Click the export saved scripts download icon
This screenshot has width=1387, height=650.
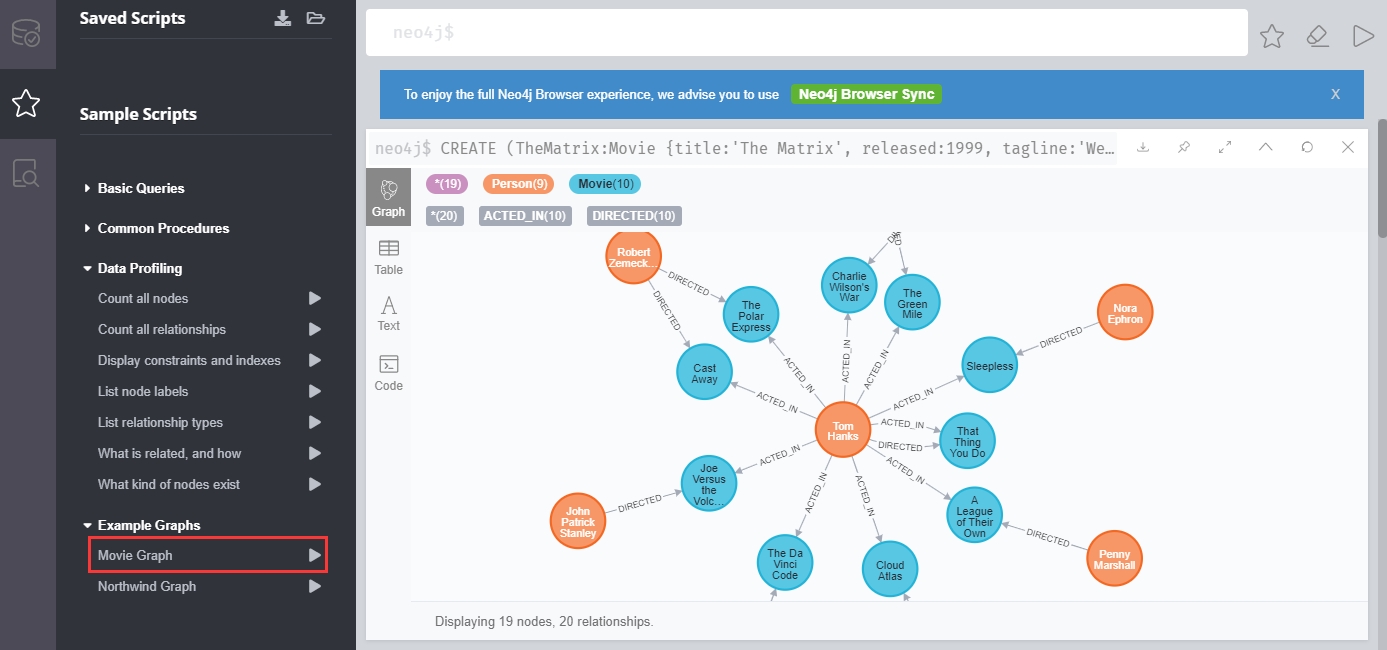pyautogui.click(x=283, y=18)
